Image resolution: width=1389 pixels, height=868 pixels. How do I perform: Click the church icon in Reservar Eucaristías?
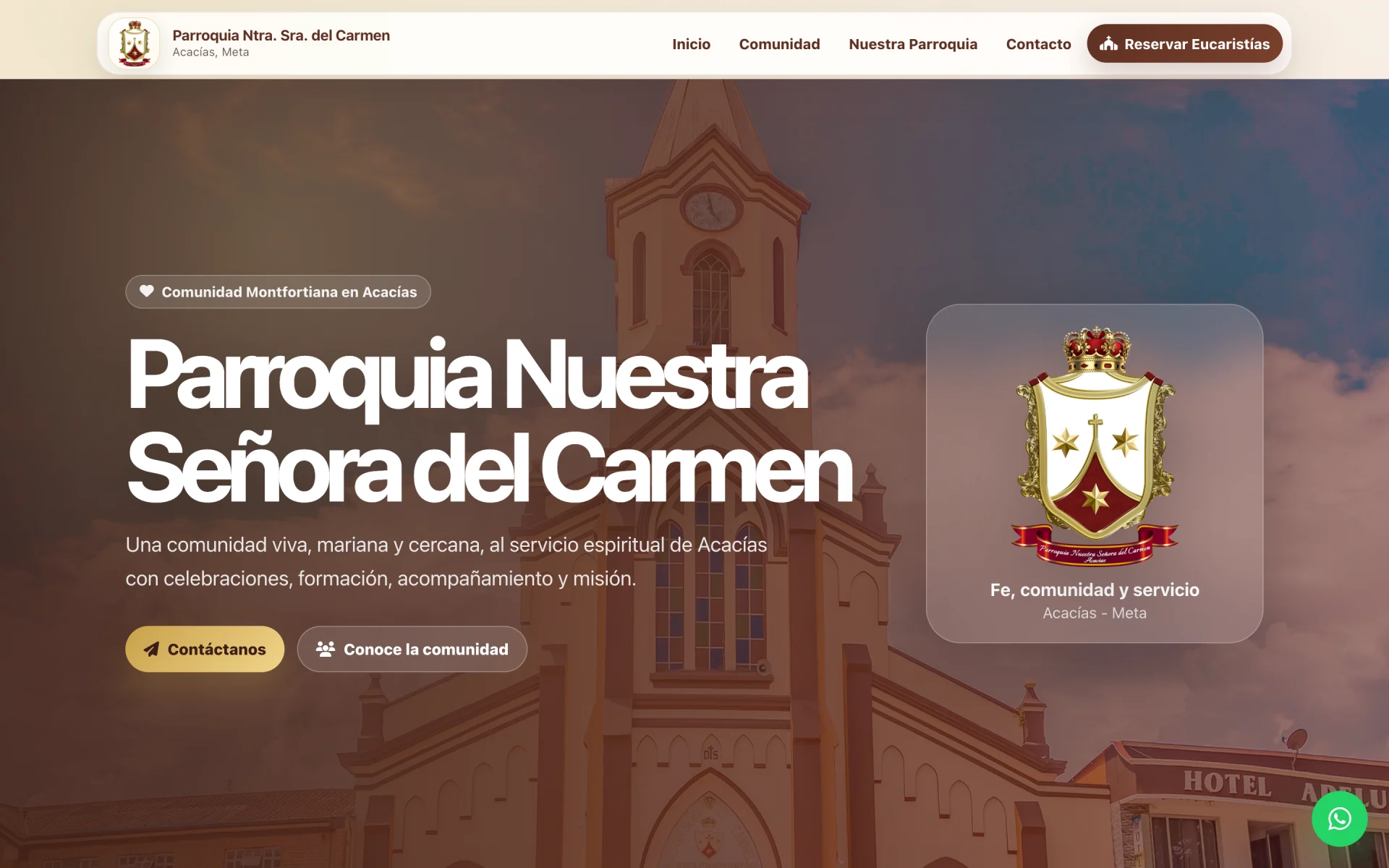1108,44
